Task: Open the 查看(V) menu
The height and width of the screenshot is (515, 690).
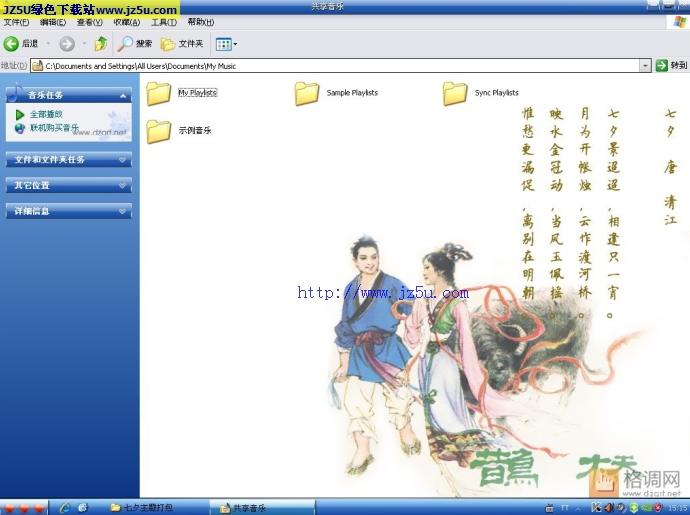Action: point(89,22)
